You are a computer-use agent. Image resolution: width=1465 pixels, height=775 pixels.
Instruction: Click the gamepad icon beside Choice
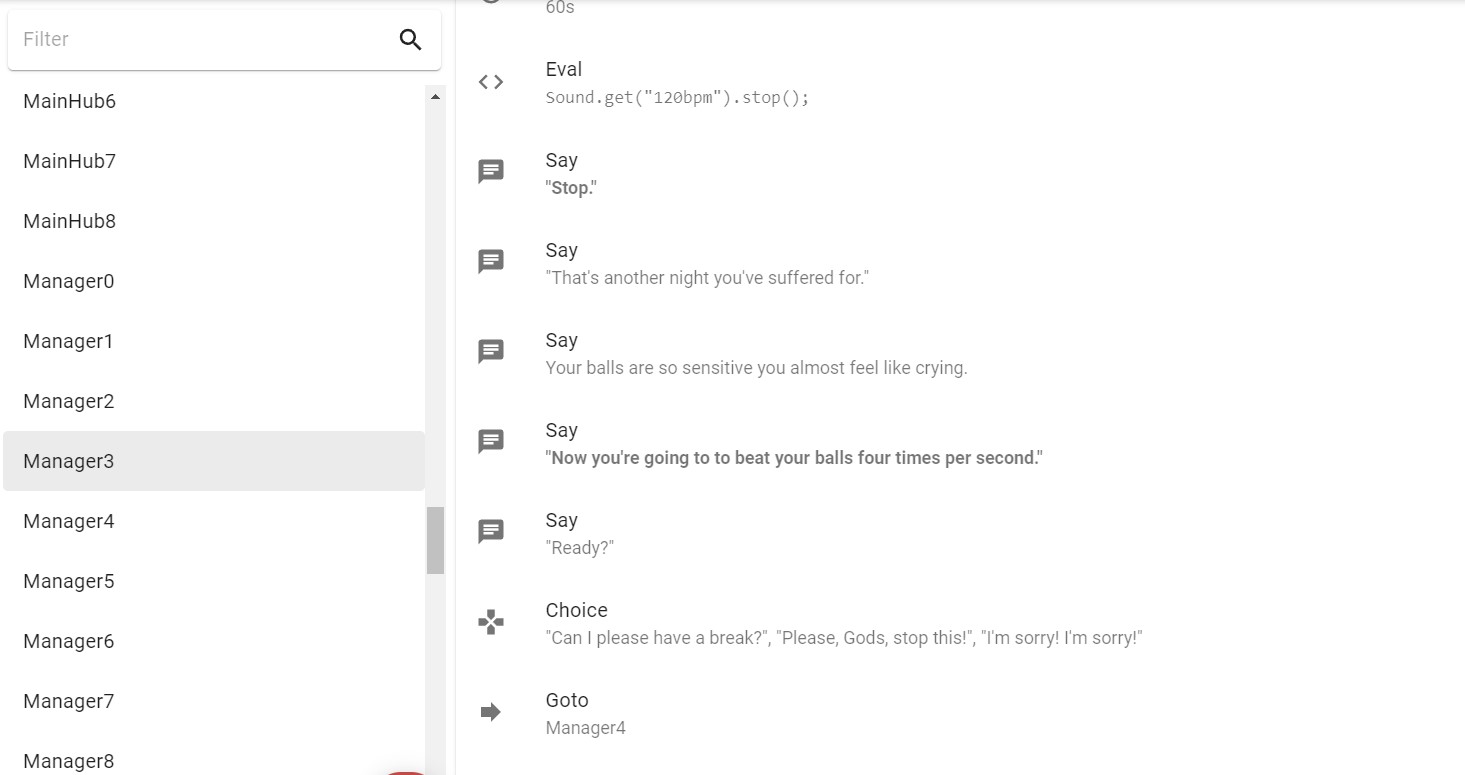click(491, 622)
